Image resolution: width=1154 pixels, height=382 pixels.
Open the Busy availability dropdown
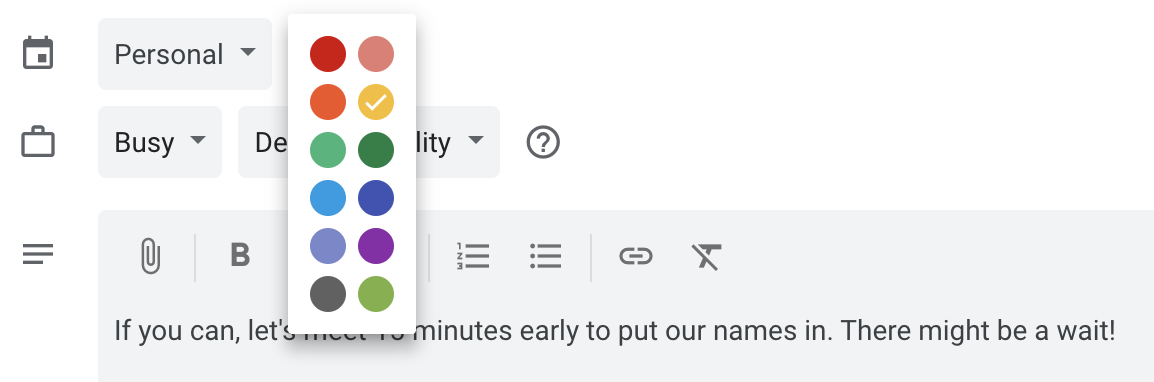click(160, 142)
